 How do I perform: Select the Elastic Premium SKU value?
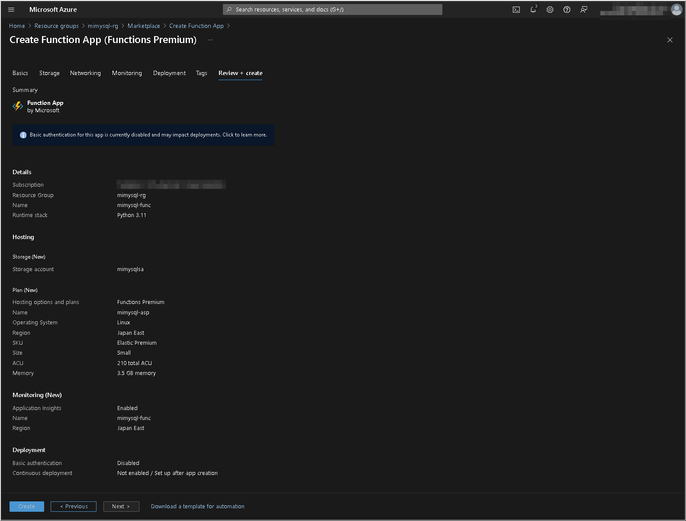[136, 343]
